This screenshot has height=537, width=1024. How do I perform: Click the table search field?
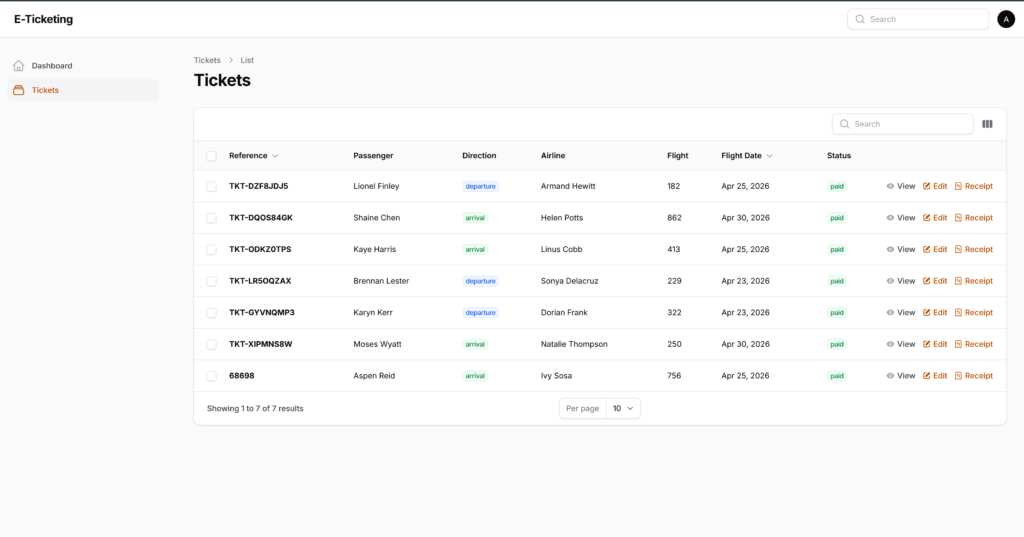903,124
